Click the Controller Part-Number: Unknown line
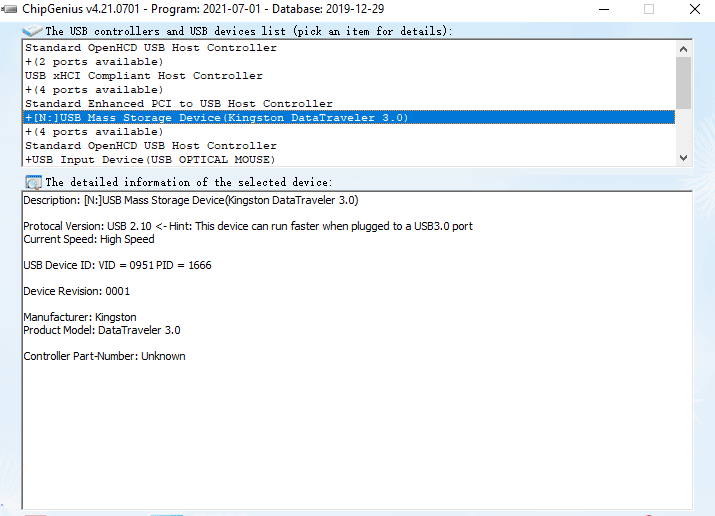Viewport: 715px width, 516px height. point(104,356)
